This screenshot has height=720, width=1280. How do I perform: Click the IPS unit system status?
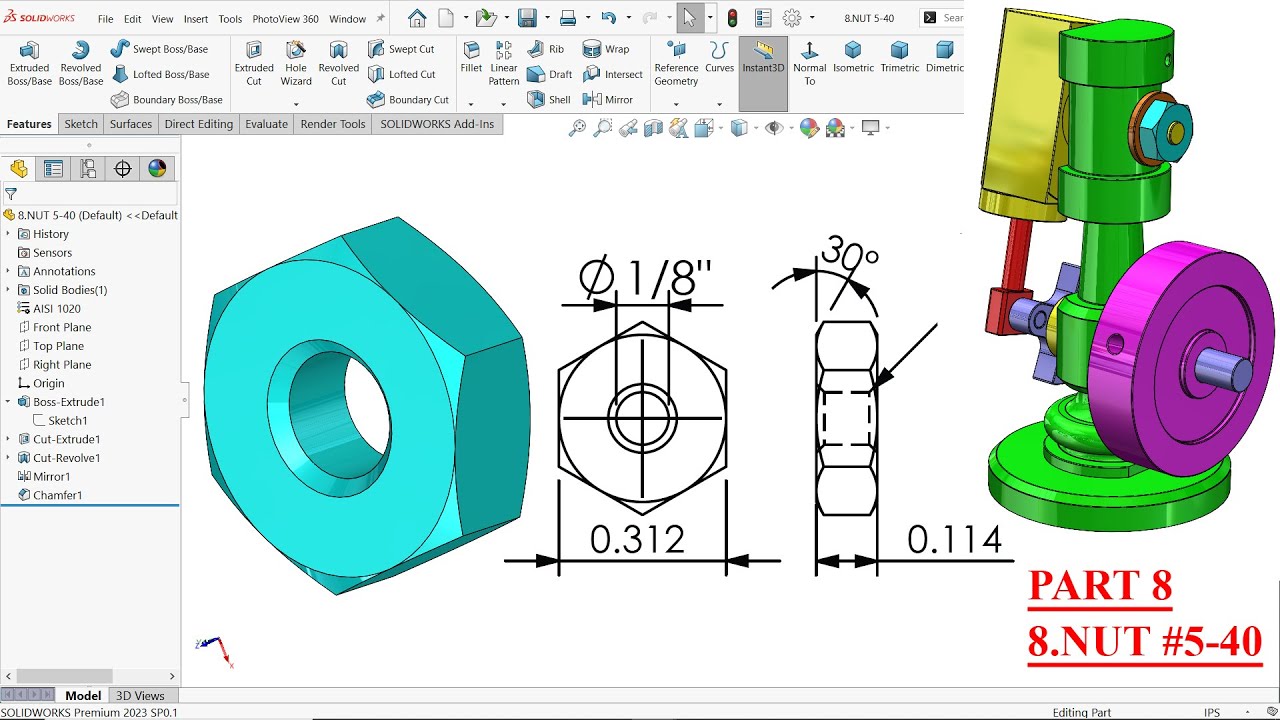[x=1212, y=713]
